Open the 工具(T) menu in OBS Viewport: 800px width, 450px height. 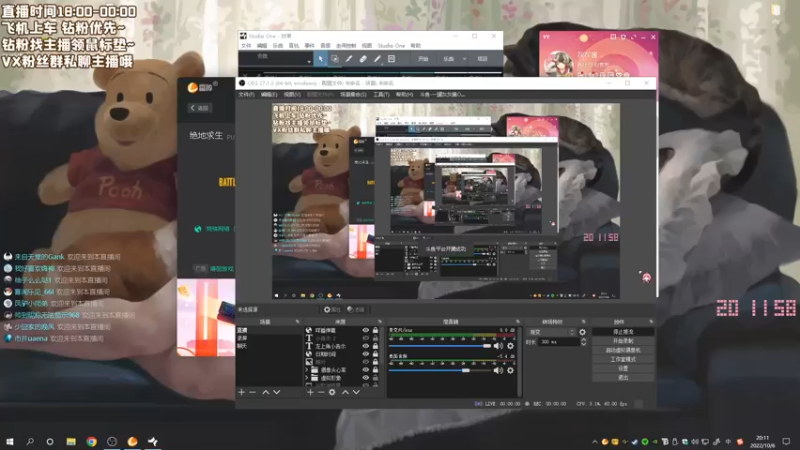tap(381, 94)
